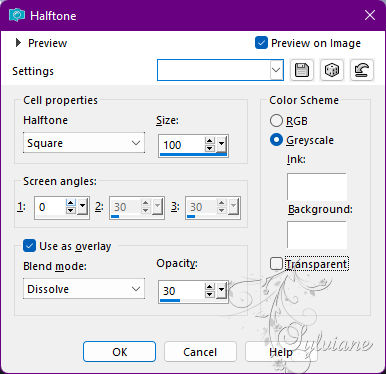The width and height of the screenshot is (386, 374).
Task: Open the Settings presets dropdown
Action: tap(220, 70)
